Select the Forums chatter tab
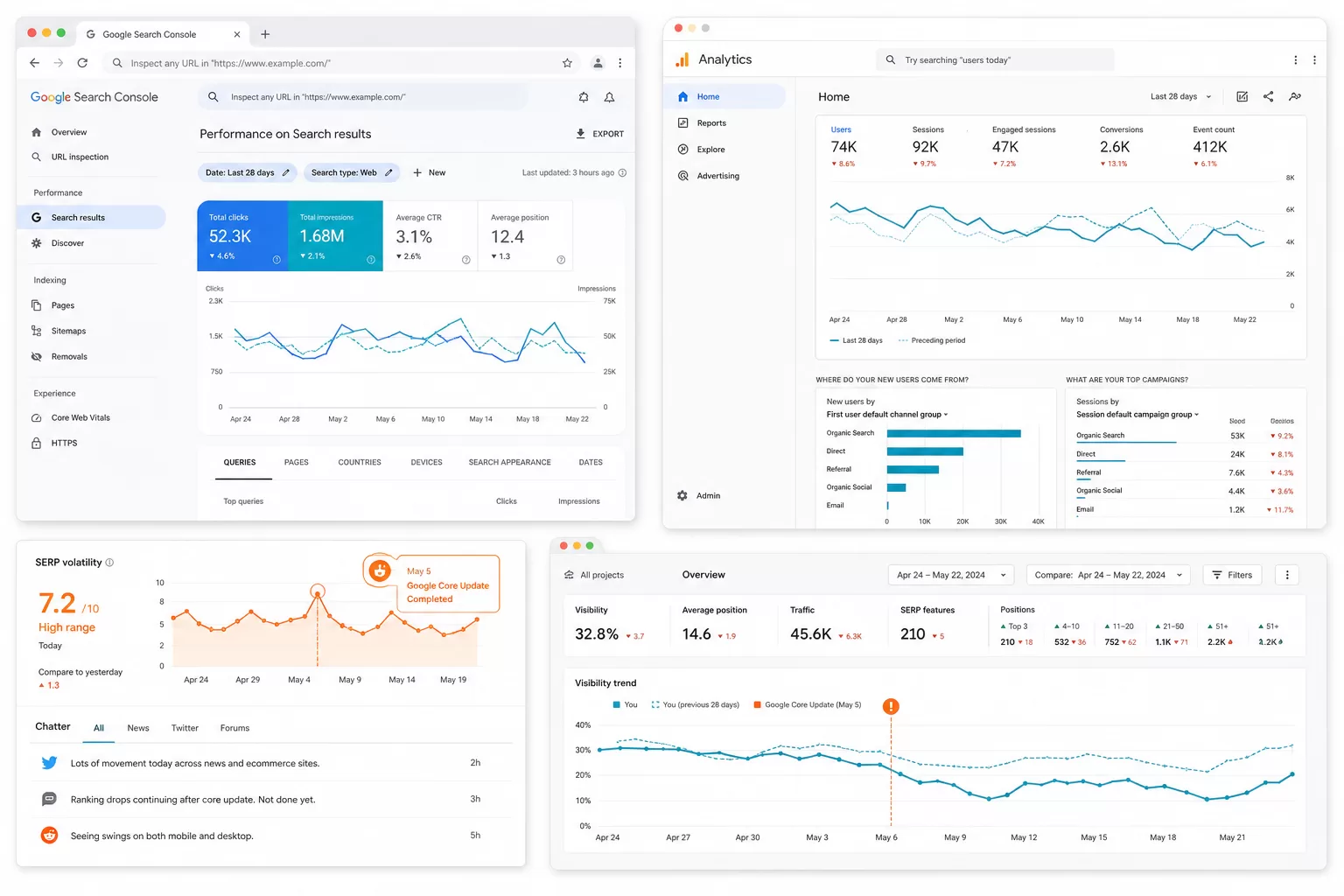Screen dimensions: 1344x896 pyautogui.click(x=234, y=728)
